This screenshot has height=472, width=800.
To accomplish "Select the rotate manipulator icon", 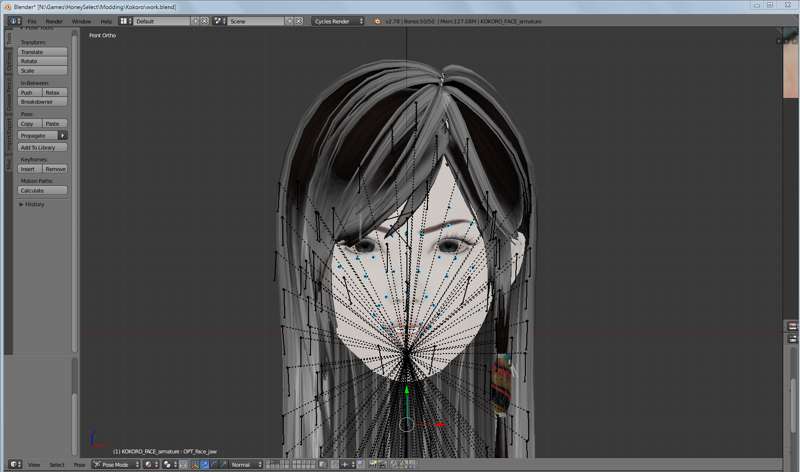I will pyautogui.click(x=214, y=464).
